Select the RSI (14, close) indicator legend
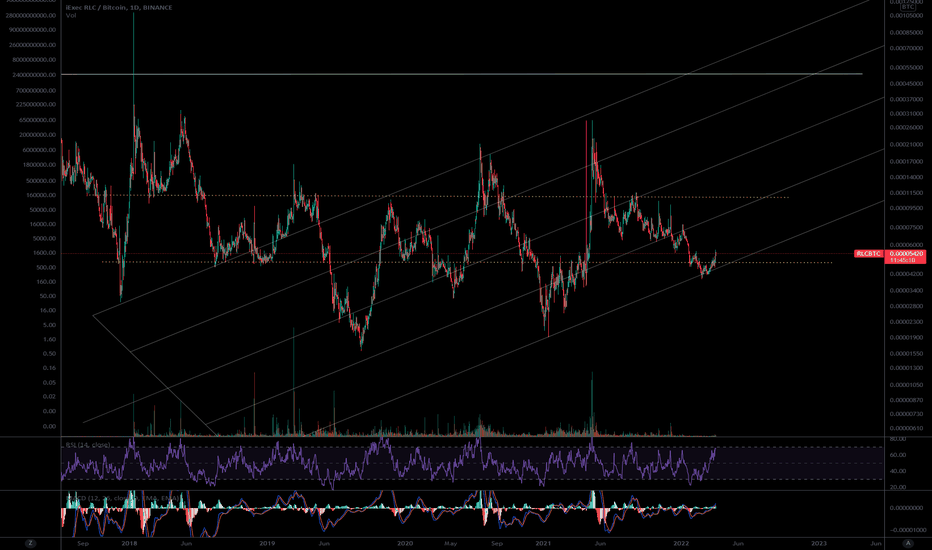Viewport: 932px width, 550px height. point(87,445)
